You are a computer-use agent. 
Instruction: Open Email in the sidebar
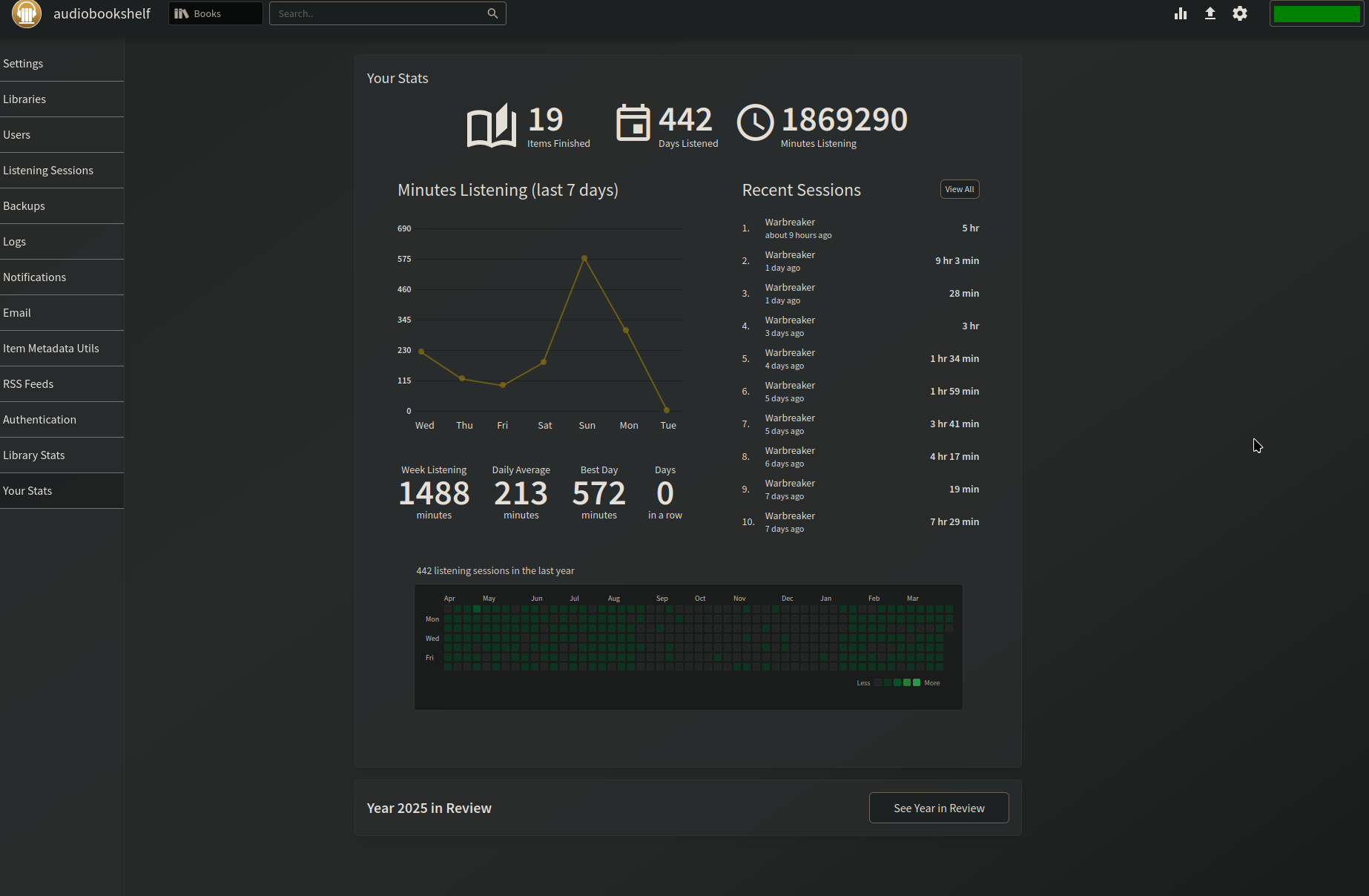(x=62, y=313)
